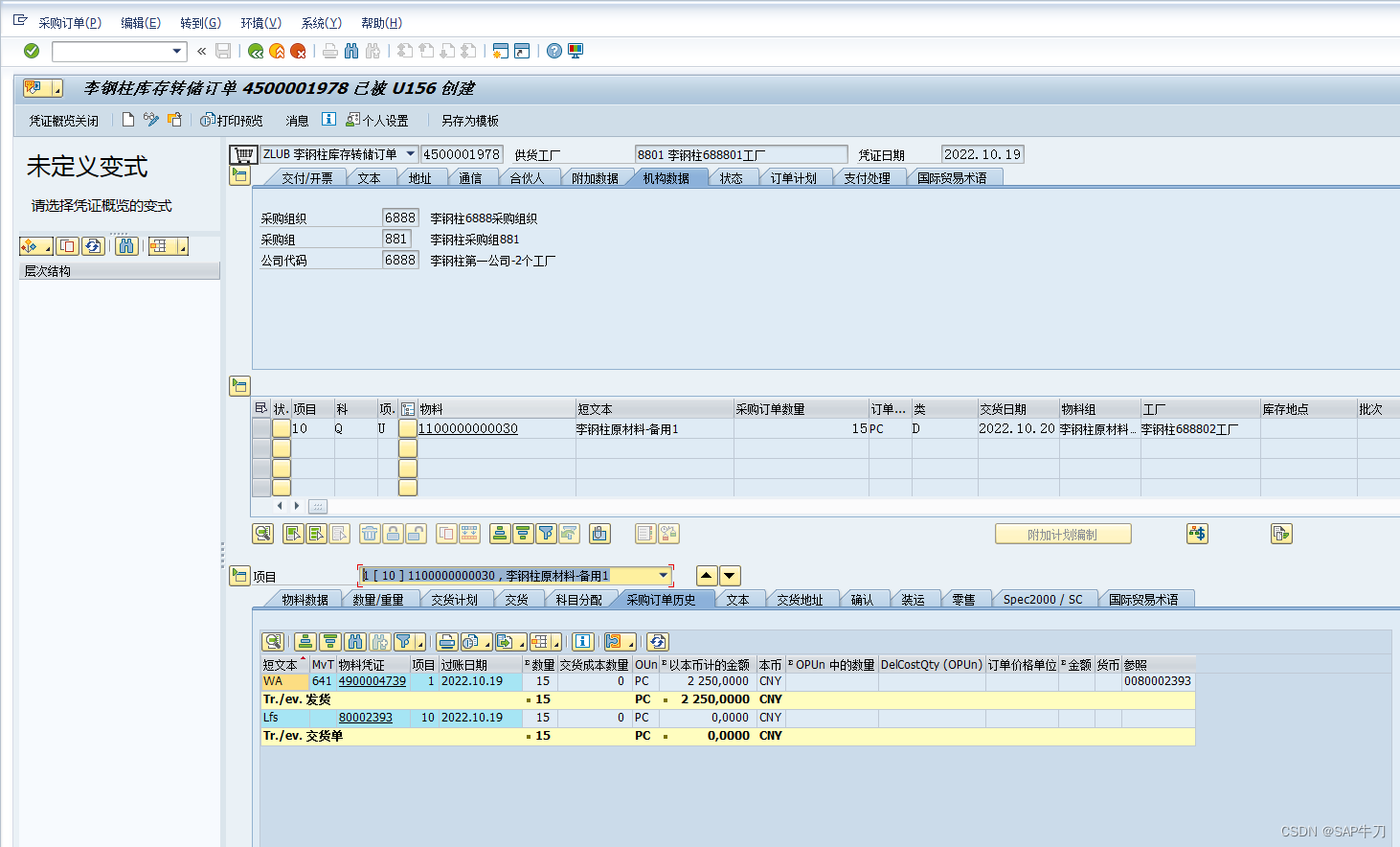Click the 附加计划编制 button

(x=1063, y=534)
